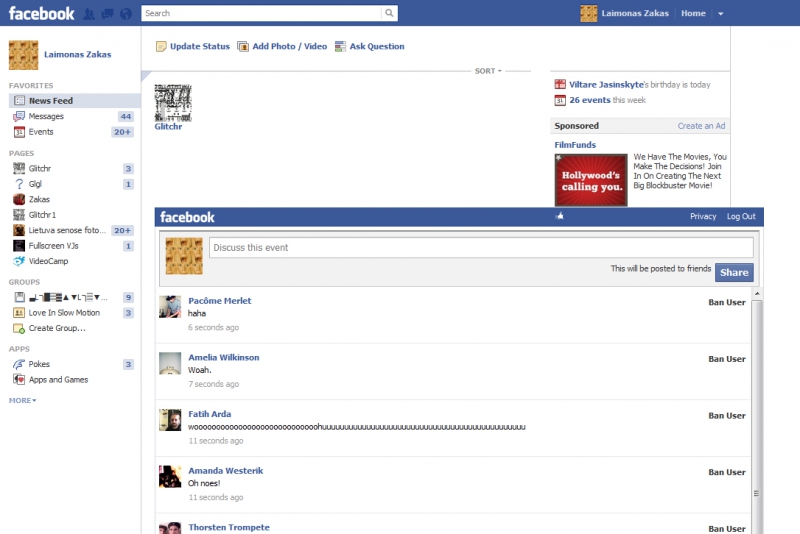Click the Hollywood's calling you ad image
800x534 pixels.
(x=591, y=180)
